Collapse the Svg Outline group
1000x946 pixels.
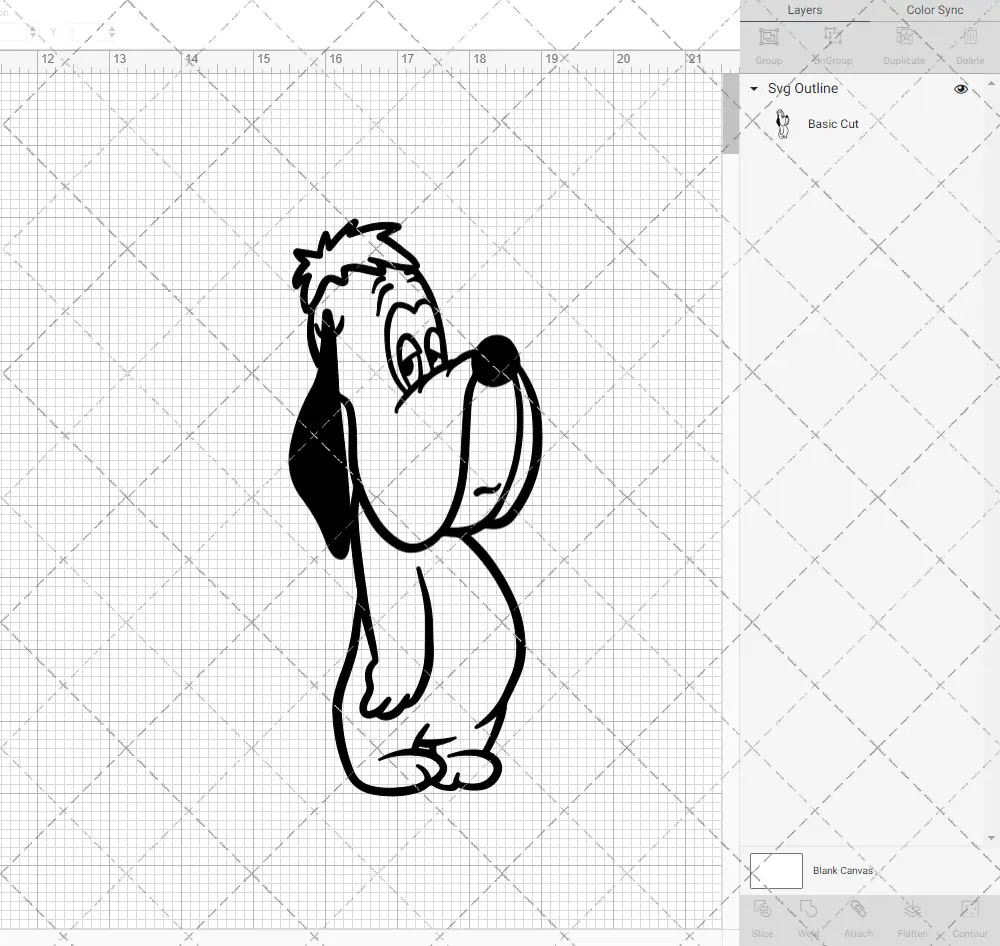(753, 89)
